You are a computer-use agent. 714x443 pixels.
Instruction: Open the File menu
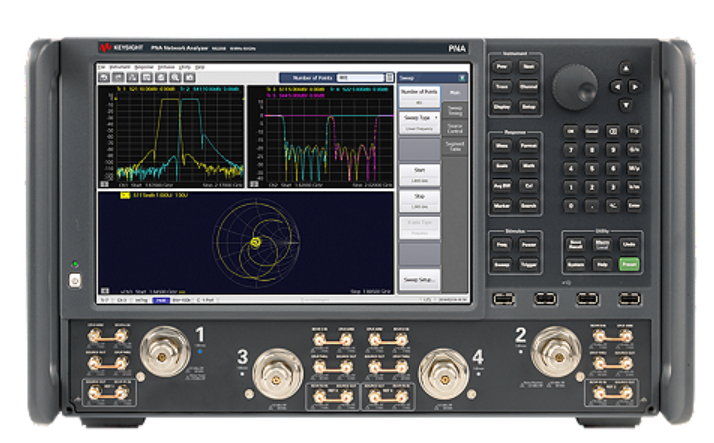coord(102,67)
